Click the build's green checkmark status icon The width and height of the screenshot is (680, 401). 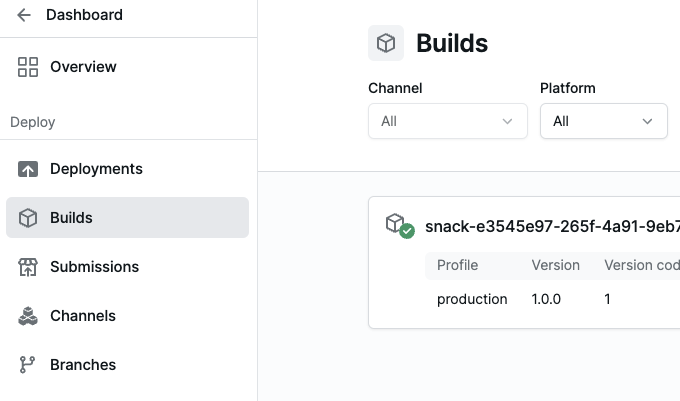coord(407,231)
